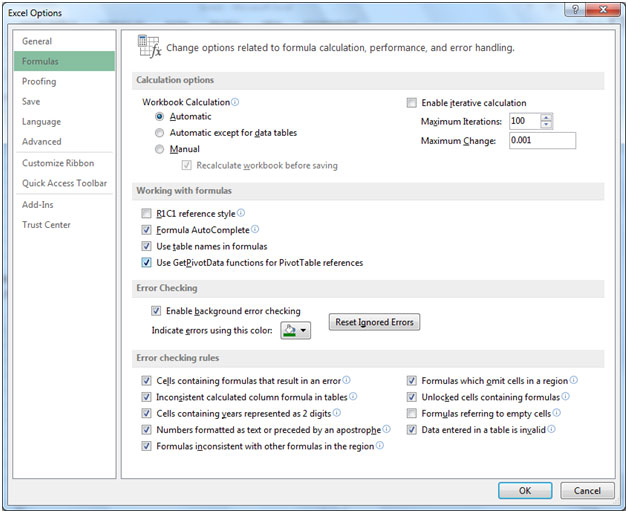
Task: Open the error indicator color dropdown
Action: click(x=296, y=330)
